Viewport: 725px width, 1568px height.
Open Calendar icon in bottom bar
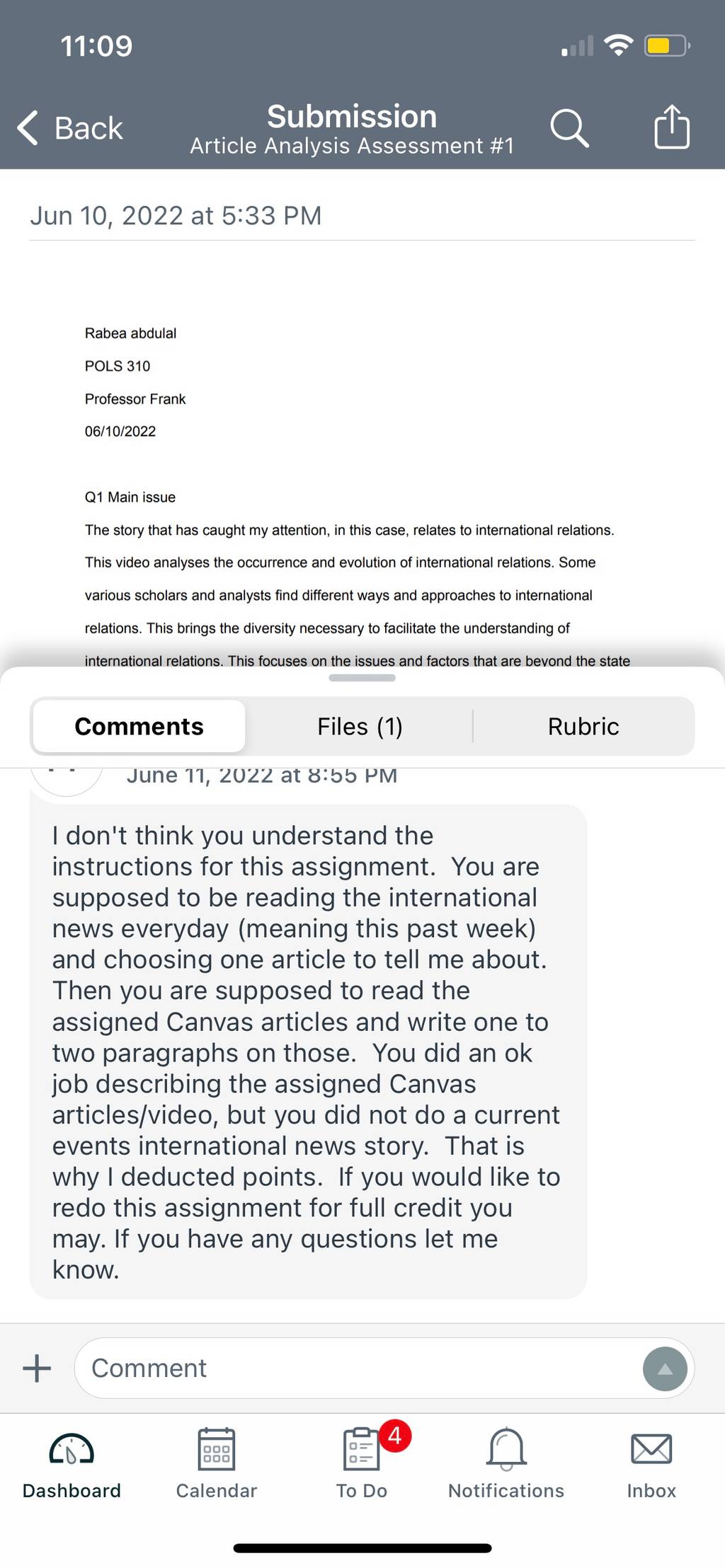pyautogui.click(x=217, y=1448)
